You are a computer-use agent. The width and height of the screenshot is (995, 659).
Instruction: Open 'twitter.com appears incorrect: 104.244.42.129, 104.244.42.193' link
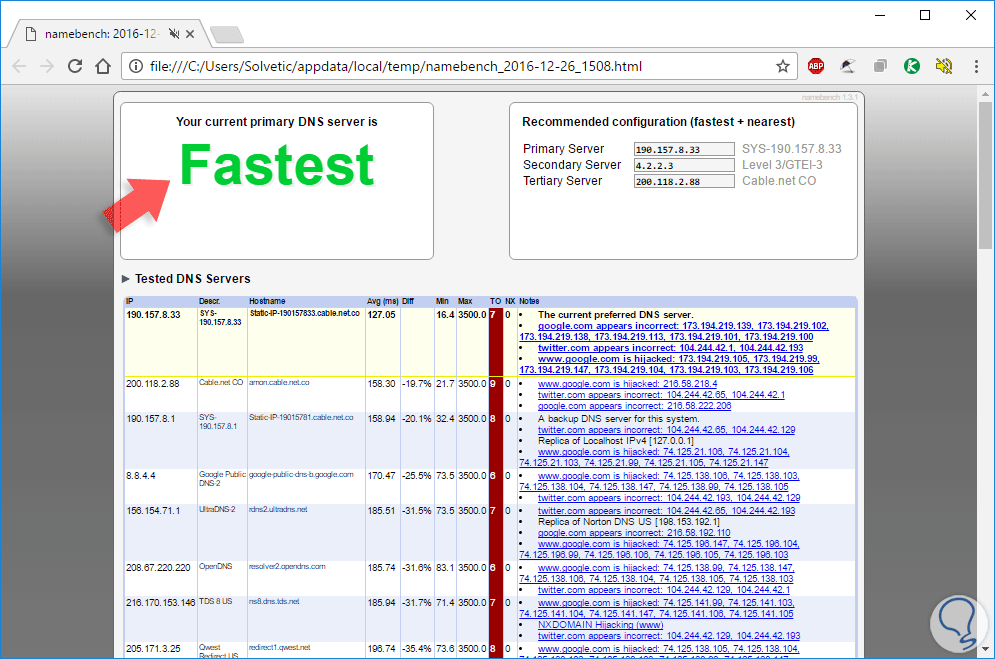669,636
